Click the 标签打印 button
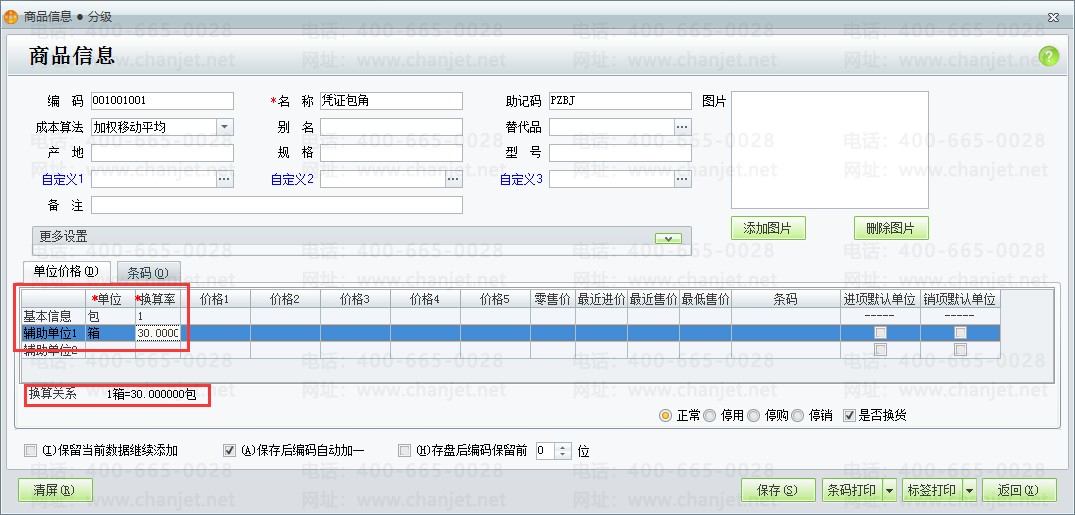This screenshot has height=515, width=1075. [932, 490]
